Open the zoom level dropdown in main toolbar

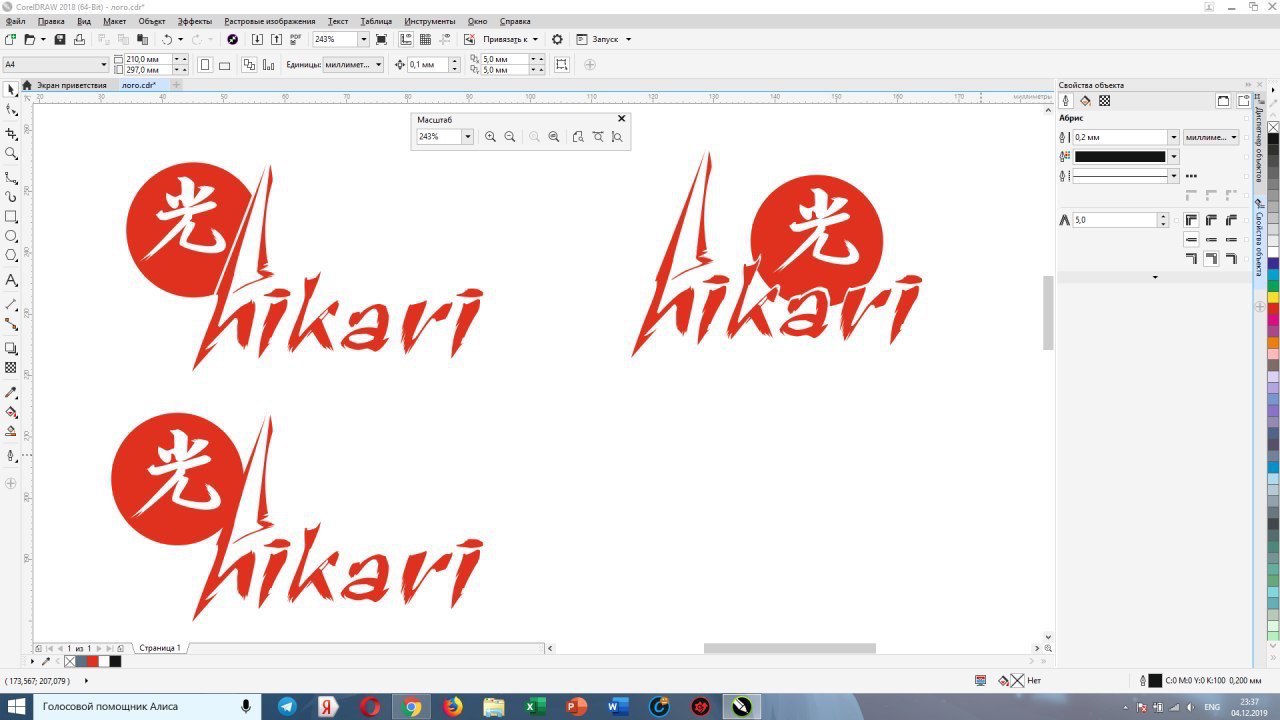364,39
